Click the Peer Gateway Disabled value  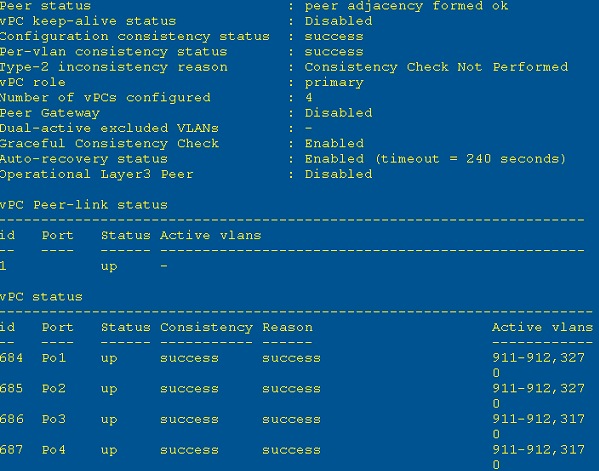pos(338,113)
